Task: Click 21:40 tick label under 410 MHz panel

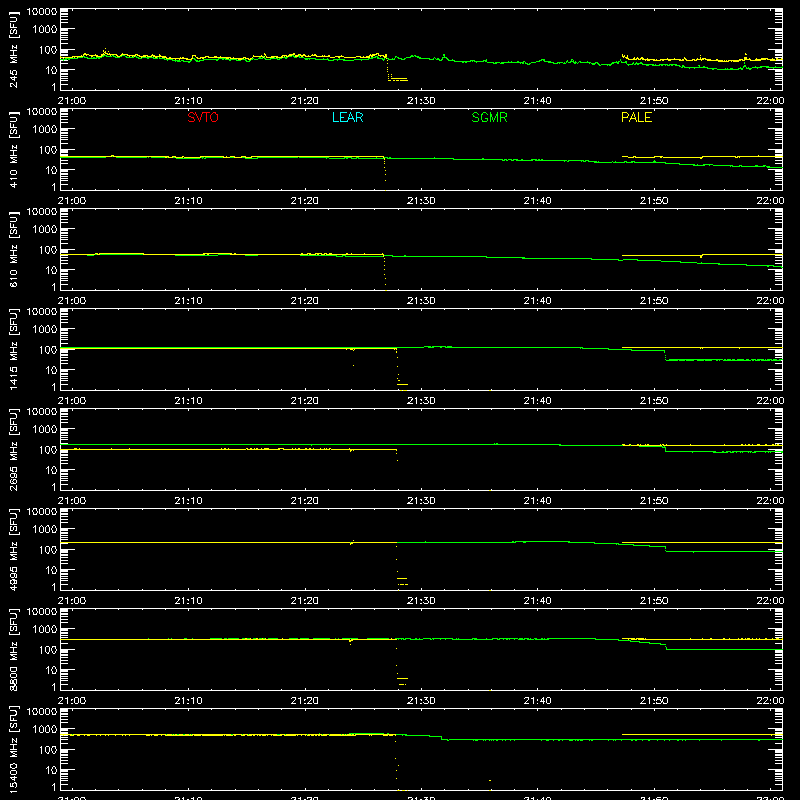Action: [x=537, y=201]
